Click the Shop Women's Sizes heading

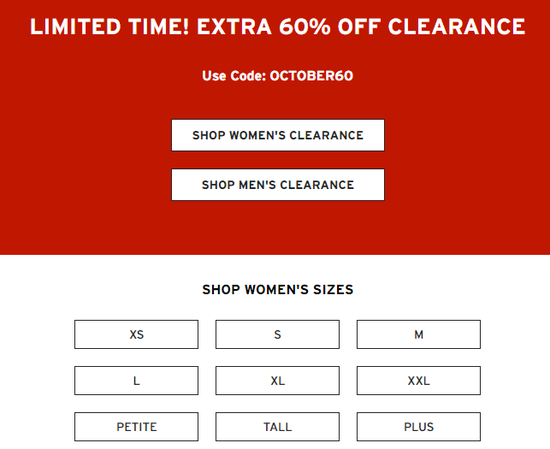(x=277, y=290)
